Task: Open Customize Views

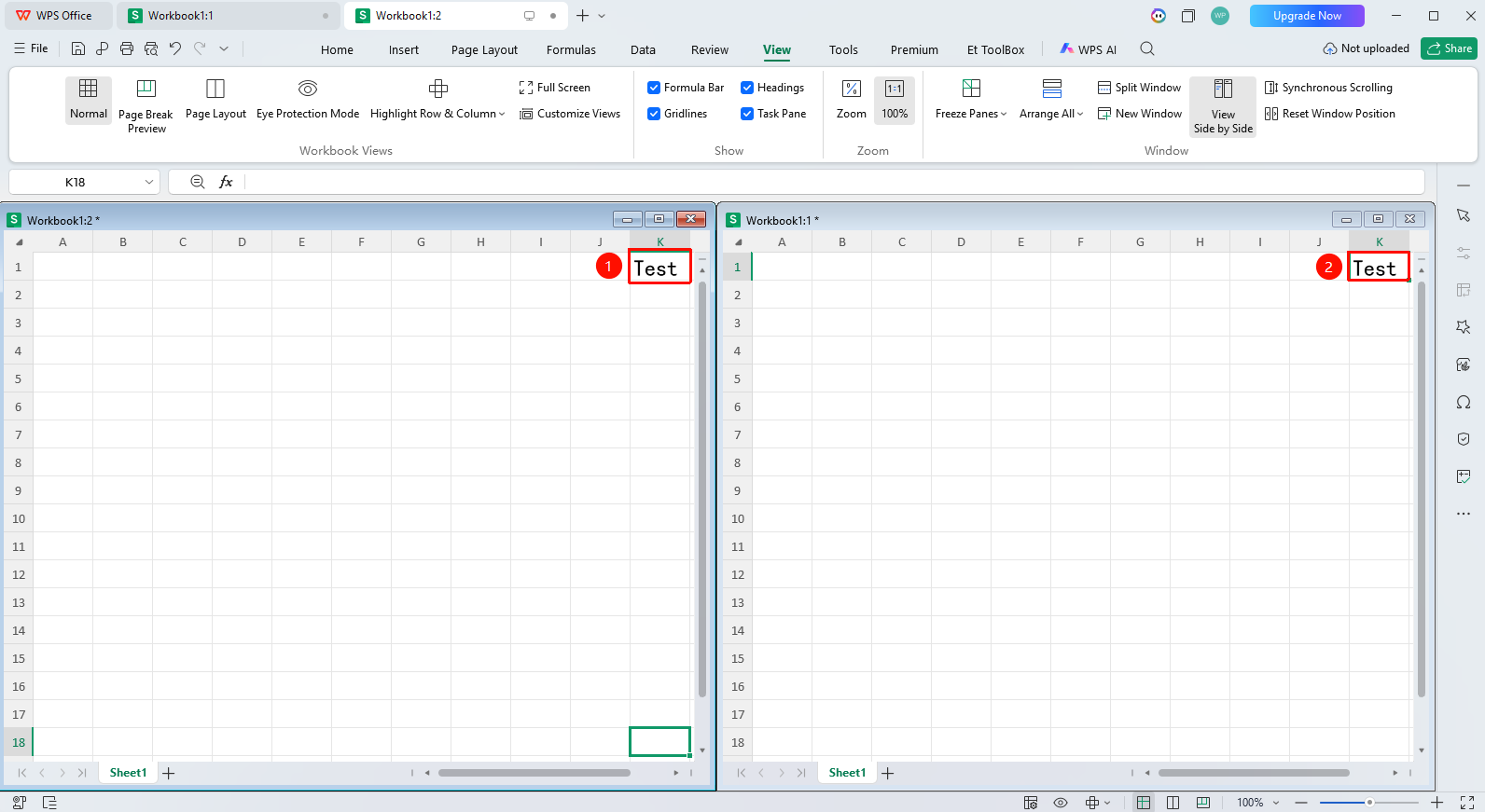Action: point(570,114)
